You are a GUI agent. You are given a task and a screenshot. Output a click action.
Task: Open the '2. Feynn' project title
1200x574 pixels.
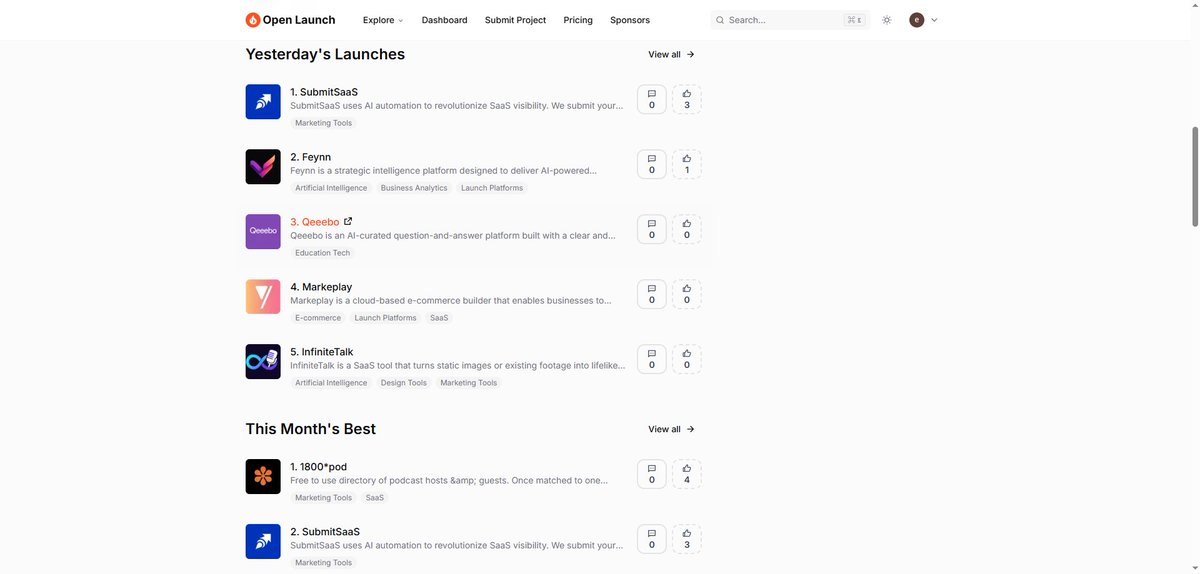click(x=310, y=157)
